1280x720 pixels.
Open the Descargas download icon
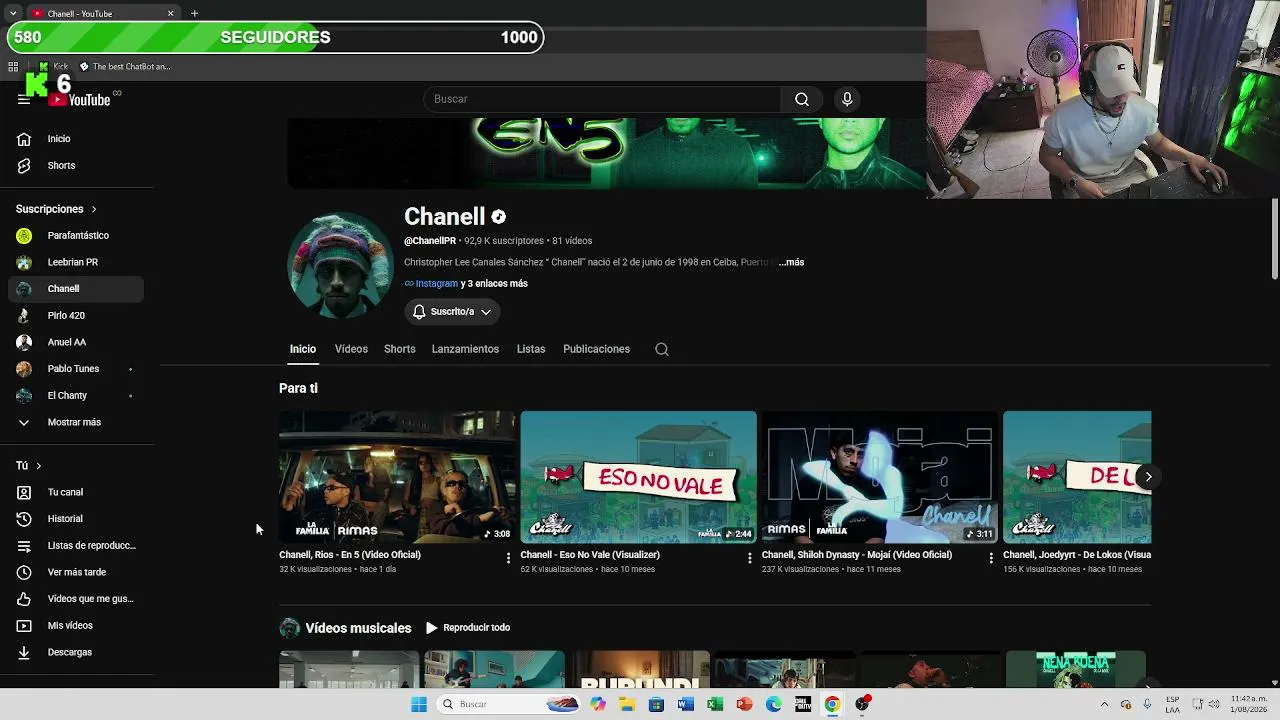point(24,652)
